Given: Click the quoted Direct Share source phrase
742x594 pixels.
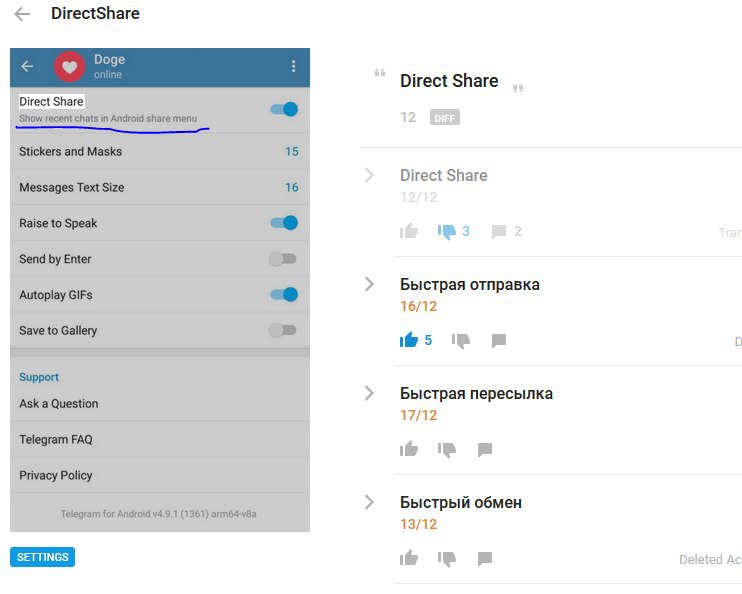Looking at the screenshot, I should point(449,81).
